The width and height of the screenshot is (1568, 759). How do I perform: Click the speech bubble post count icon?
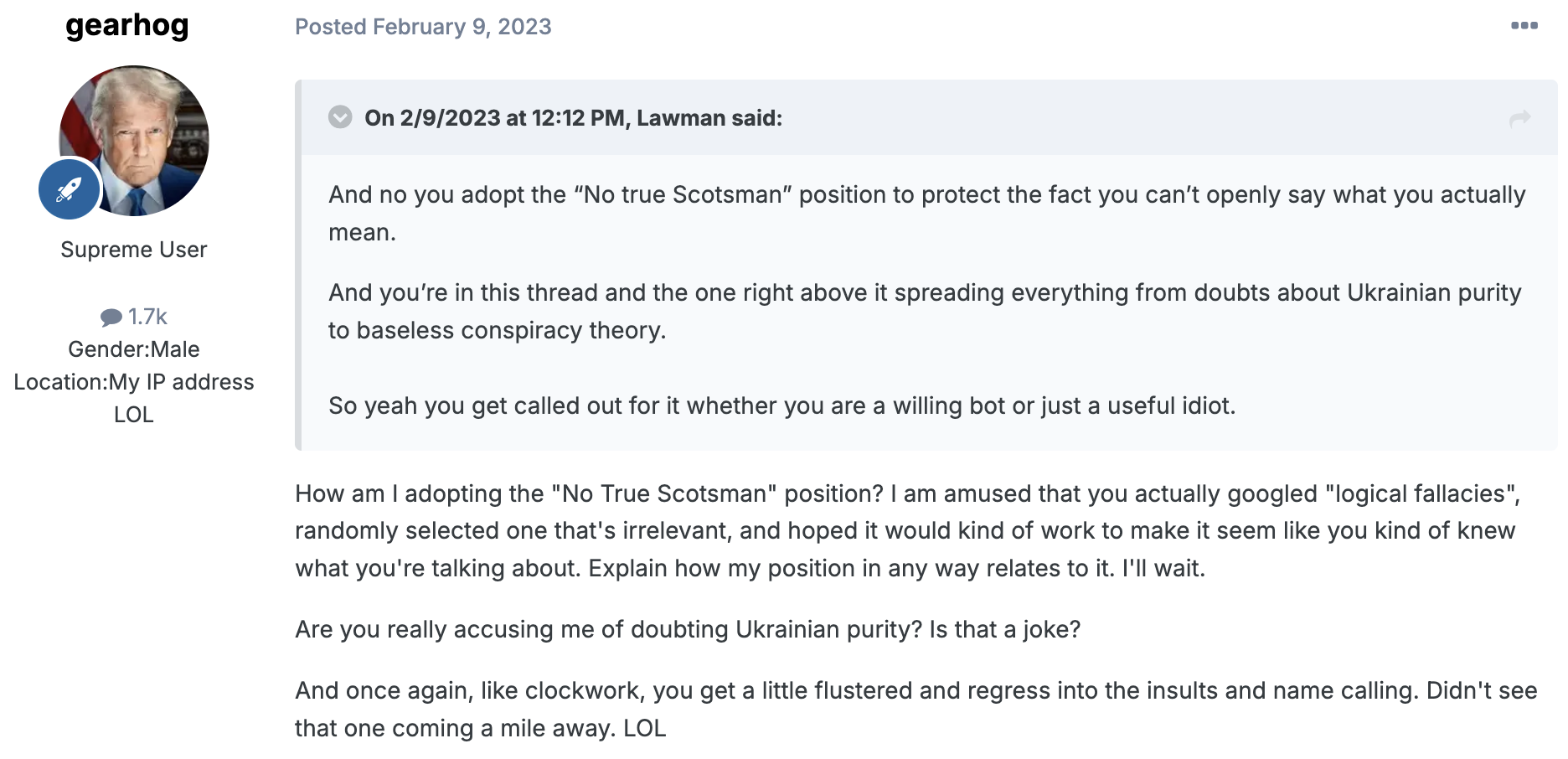tap(111, 318)
